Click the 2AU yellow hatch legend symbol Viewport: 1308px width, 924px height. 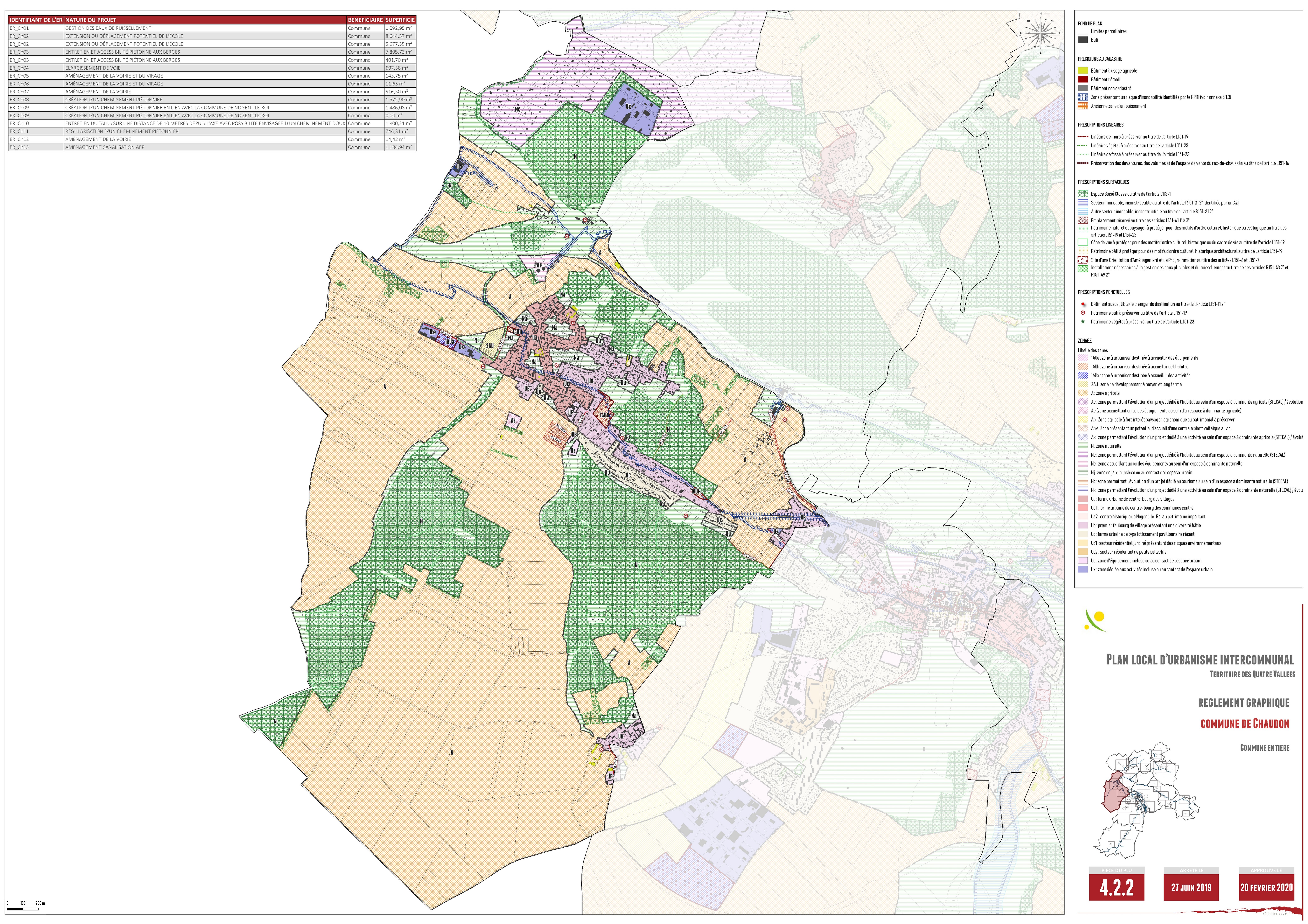click(1083, 385)
